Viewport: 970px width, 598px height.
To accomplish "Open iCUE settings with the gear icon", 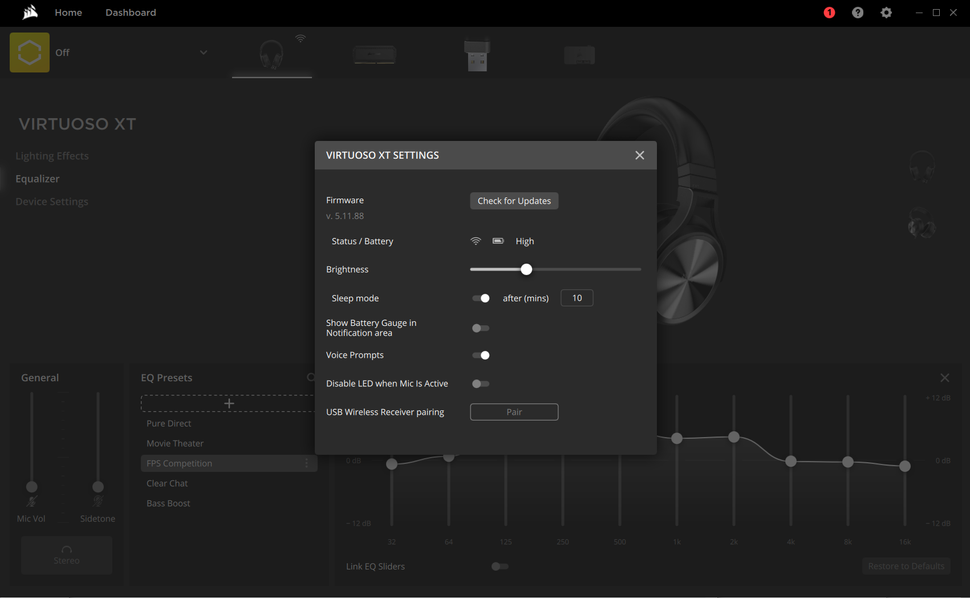I will coord(886,12).
